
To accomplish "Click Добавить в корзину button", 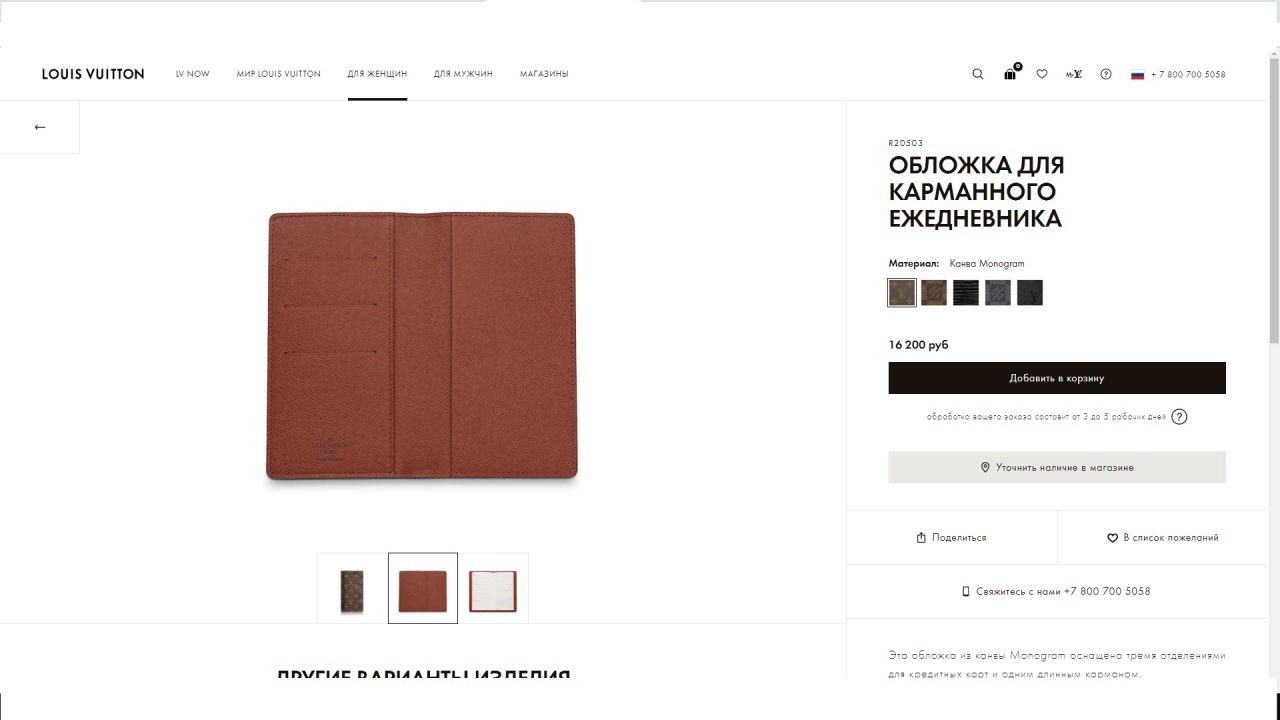I will tap(1057, 378).
